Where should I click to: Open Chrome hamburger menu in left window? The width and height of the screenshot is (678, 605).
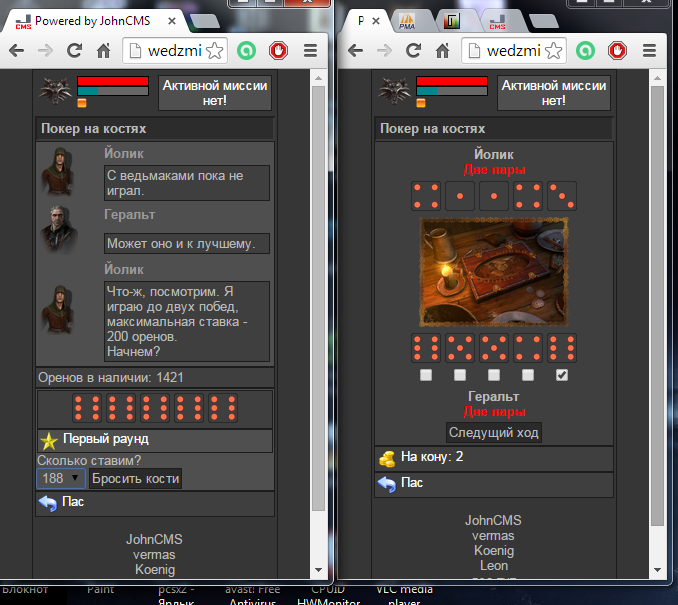(310, 51)
